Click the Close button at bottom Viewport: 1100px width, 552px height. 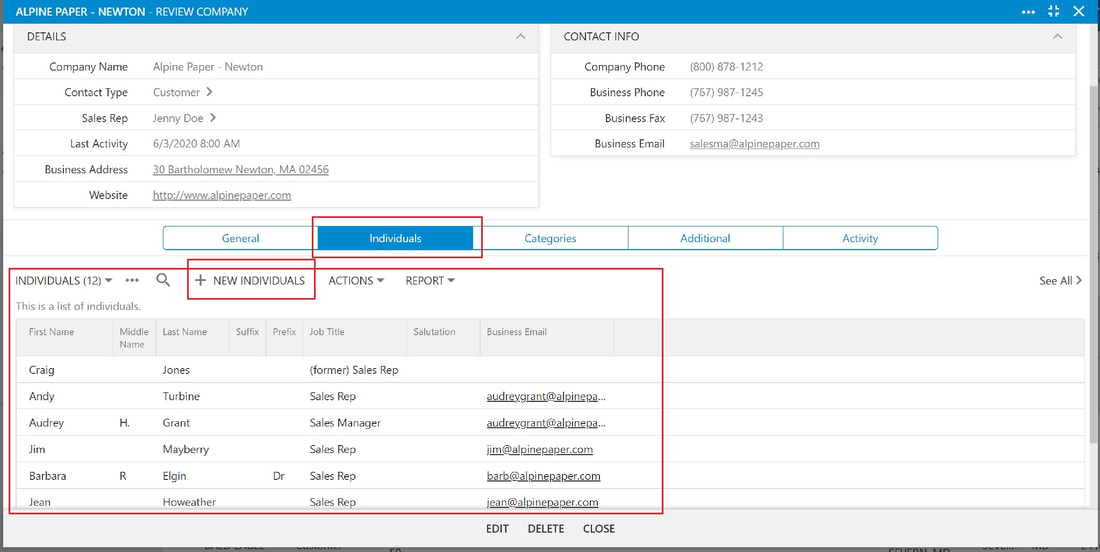[x=599, y=529]
